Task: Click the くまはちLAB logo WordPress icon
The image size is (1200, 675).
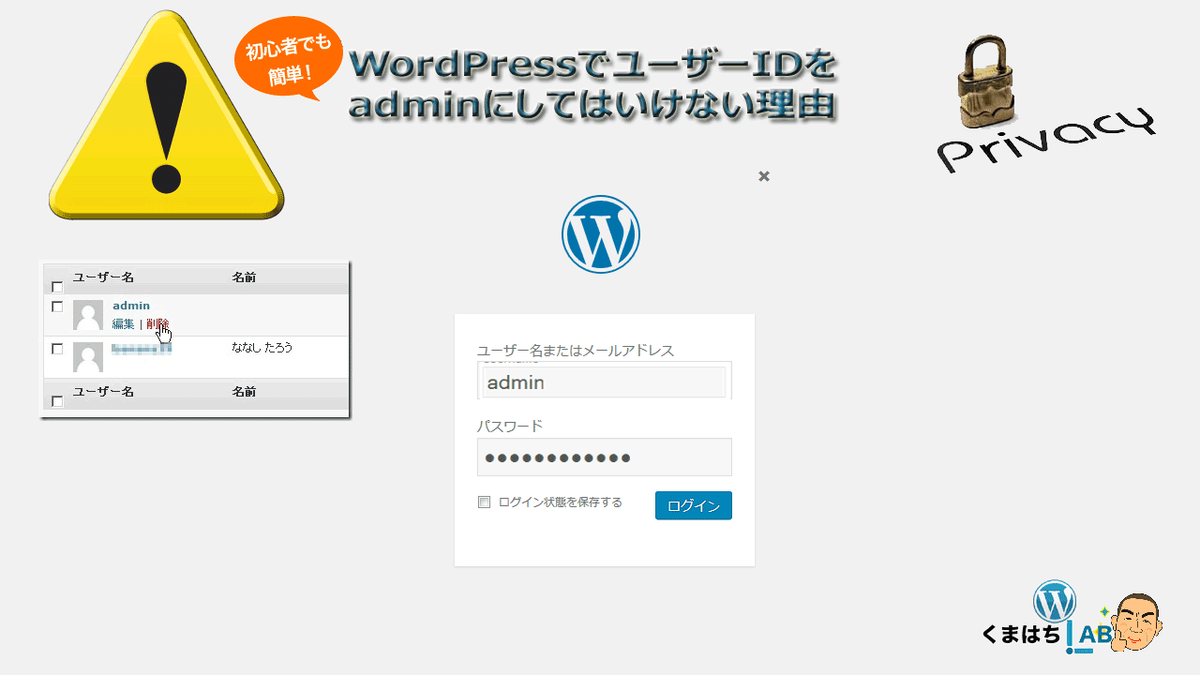Action: [x=1054, y=601]
